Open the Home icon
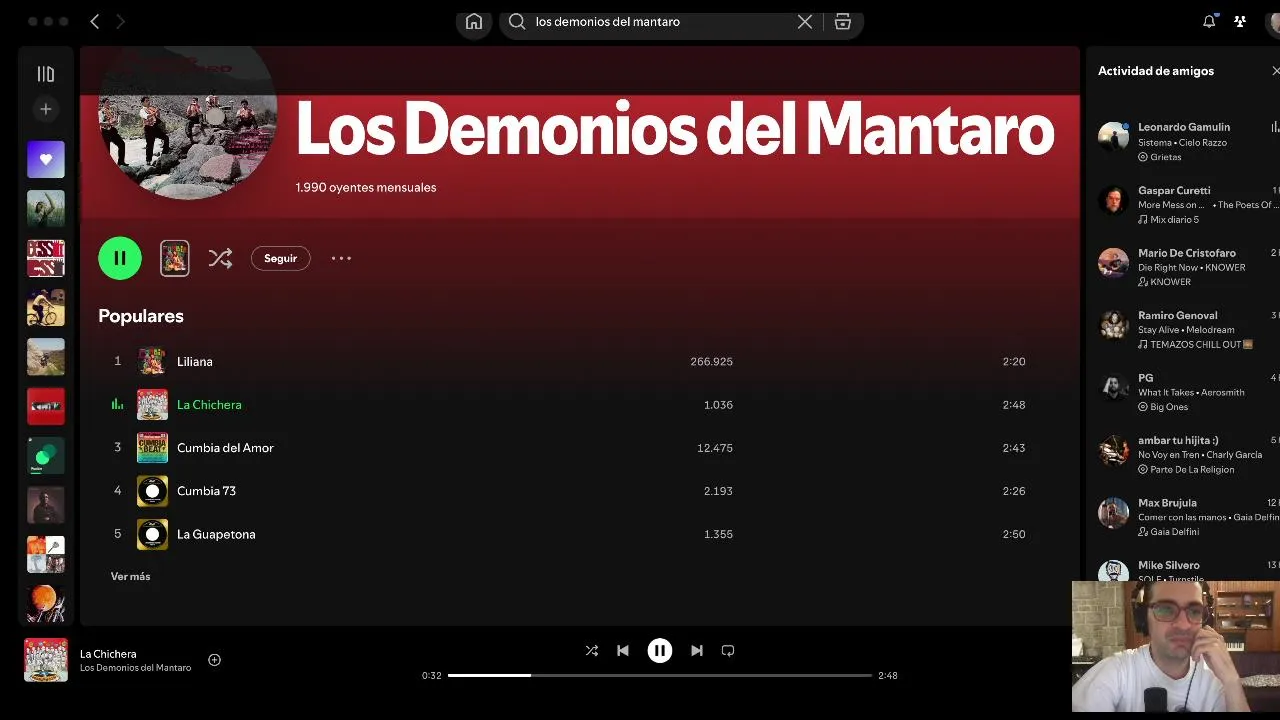The image size is (1280, 720). pos(474,21)
